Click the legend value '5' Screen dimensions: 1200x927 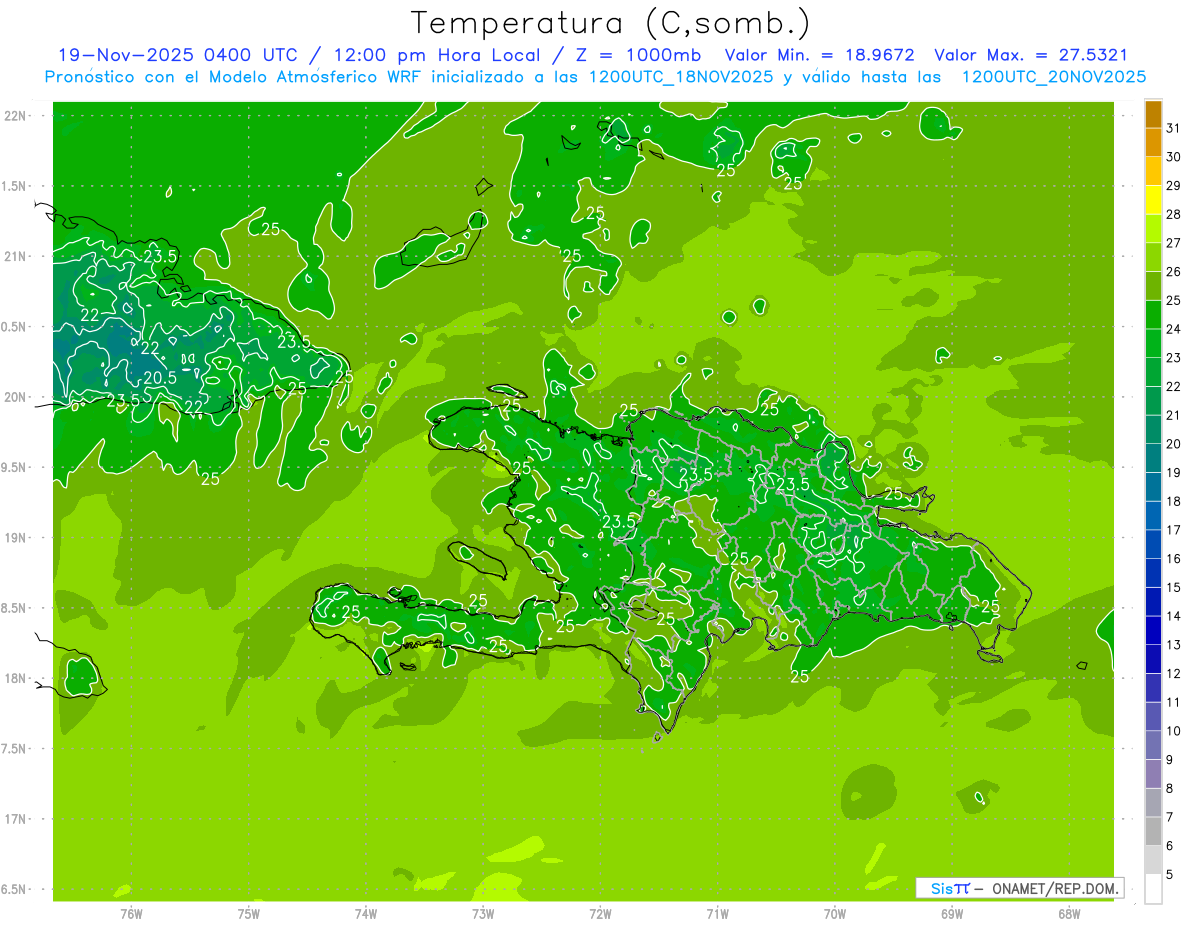(x=1169, y=874)
